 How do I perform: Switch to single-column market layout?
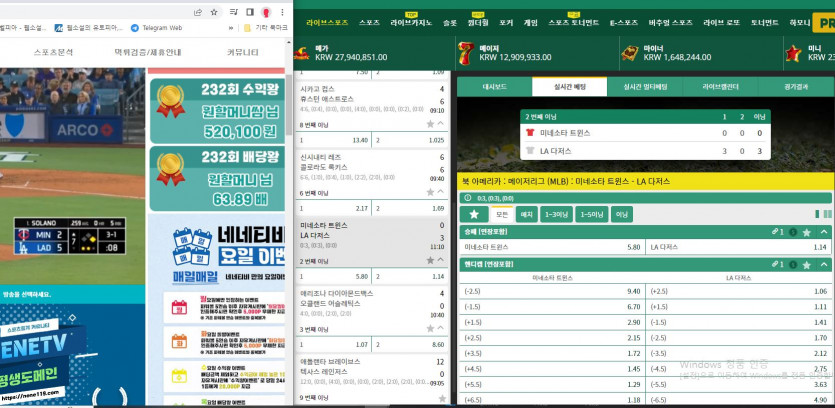pyautogui.click(x=817, y=214)
